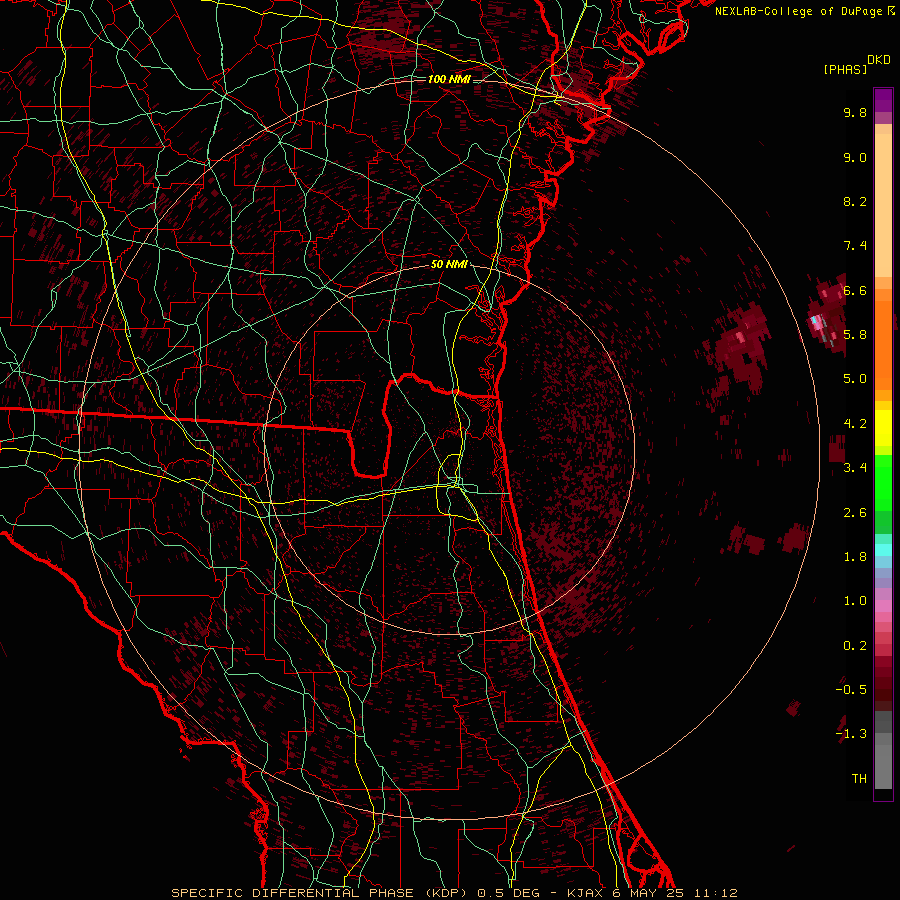Pick the yellow color bar segment
The width and height of the screenshot is (900, 900).
(x=883, y=428)
